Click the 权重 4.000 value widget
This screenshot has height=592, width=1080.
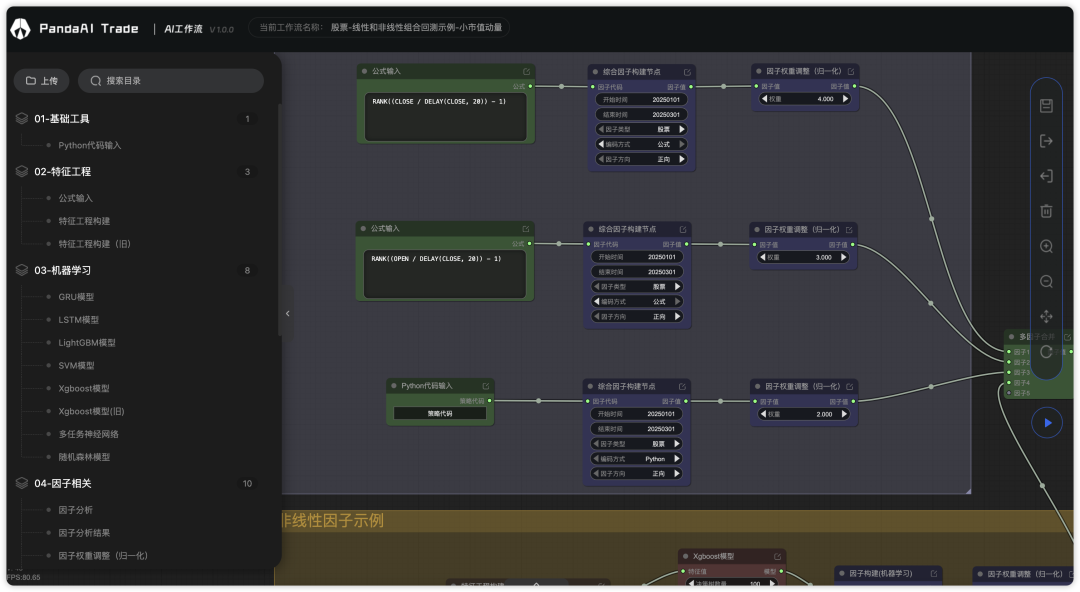(804, 99)
